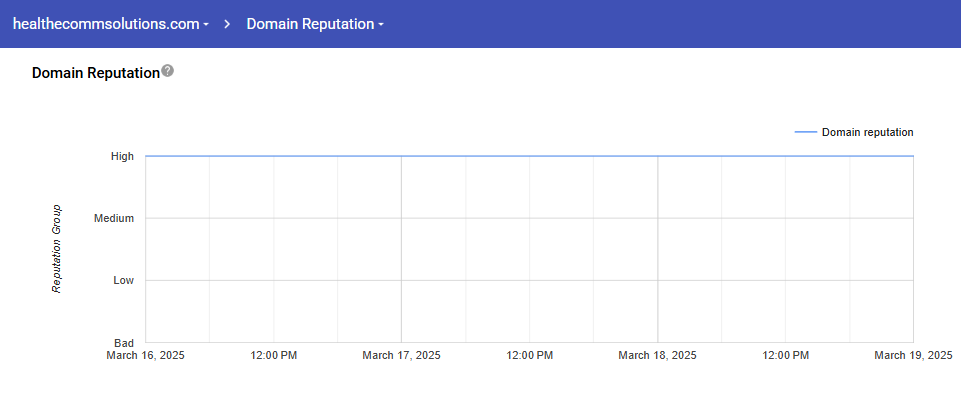
Task: Click the March 18, 2025 date label
Action: click(x=657, y=355)
